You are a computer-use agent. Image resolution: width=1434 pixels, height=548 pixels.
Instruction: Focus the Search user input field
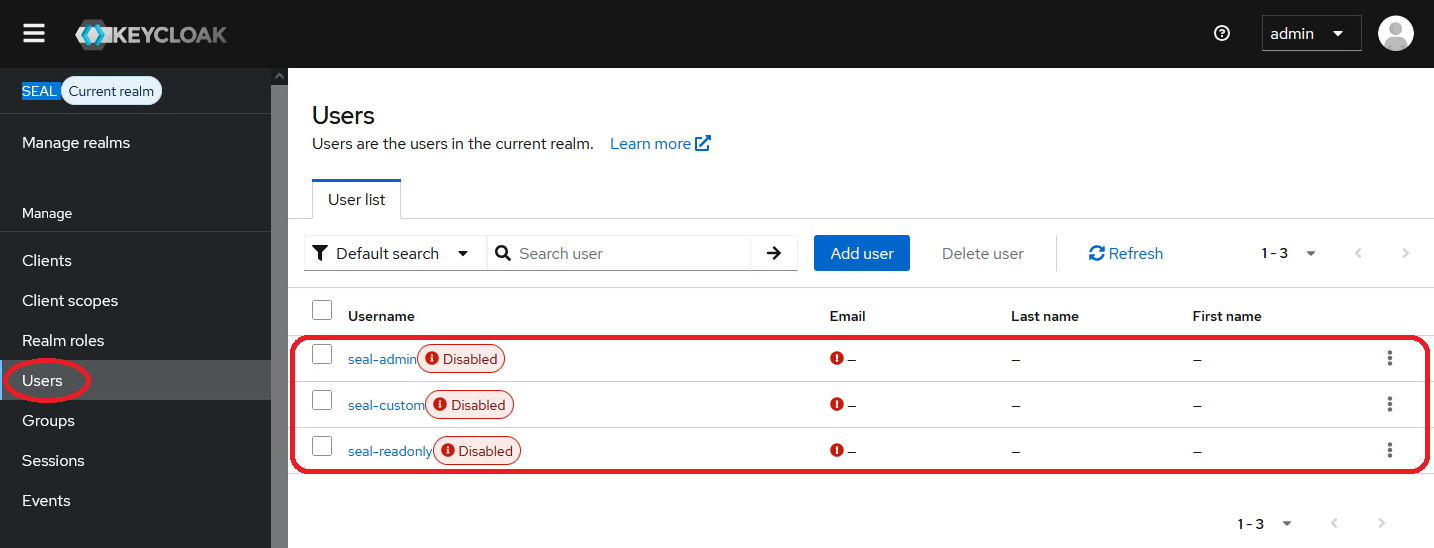[x=630, y=253]
